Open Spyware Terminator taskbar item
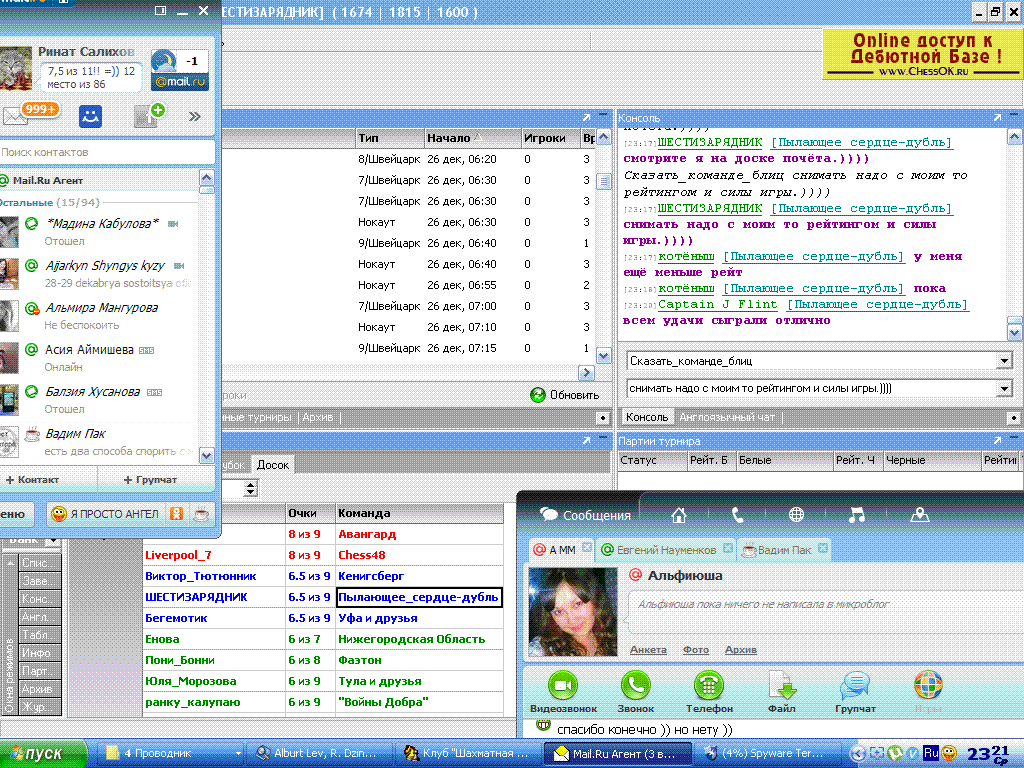The image size is (1024, 768). [x=766, y=754]
